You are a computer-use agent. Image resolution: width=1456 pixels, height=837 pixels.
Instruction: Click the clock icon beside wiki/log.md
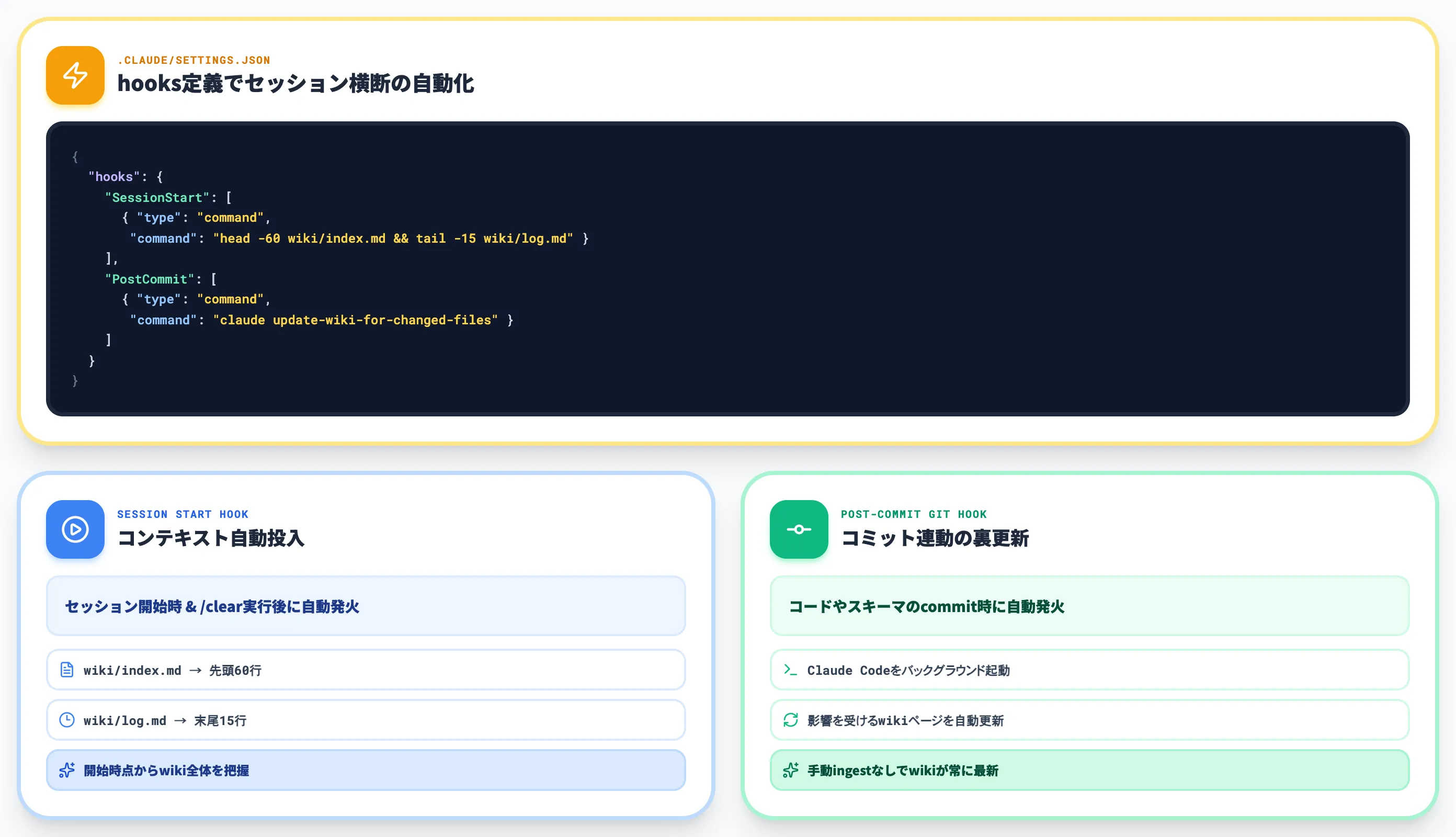coord(66,720)
